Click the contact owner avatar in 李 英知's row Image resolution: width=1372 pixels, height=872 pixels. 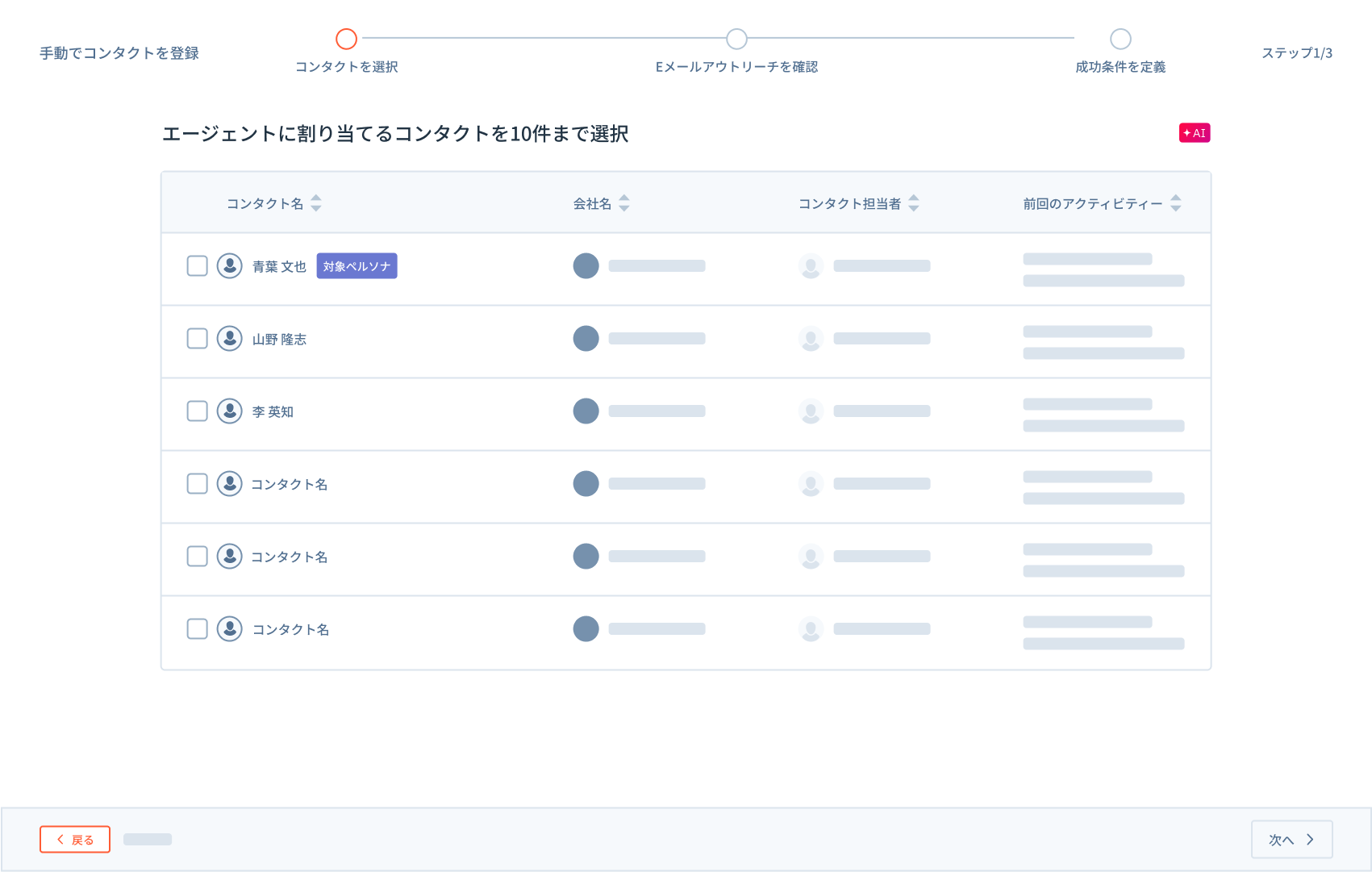pyautogui.click(x=811, y=411)
